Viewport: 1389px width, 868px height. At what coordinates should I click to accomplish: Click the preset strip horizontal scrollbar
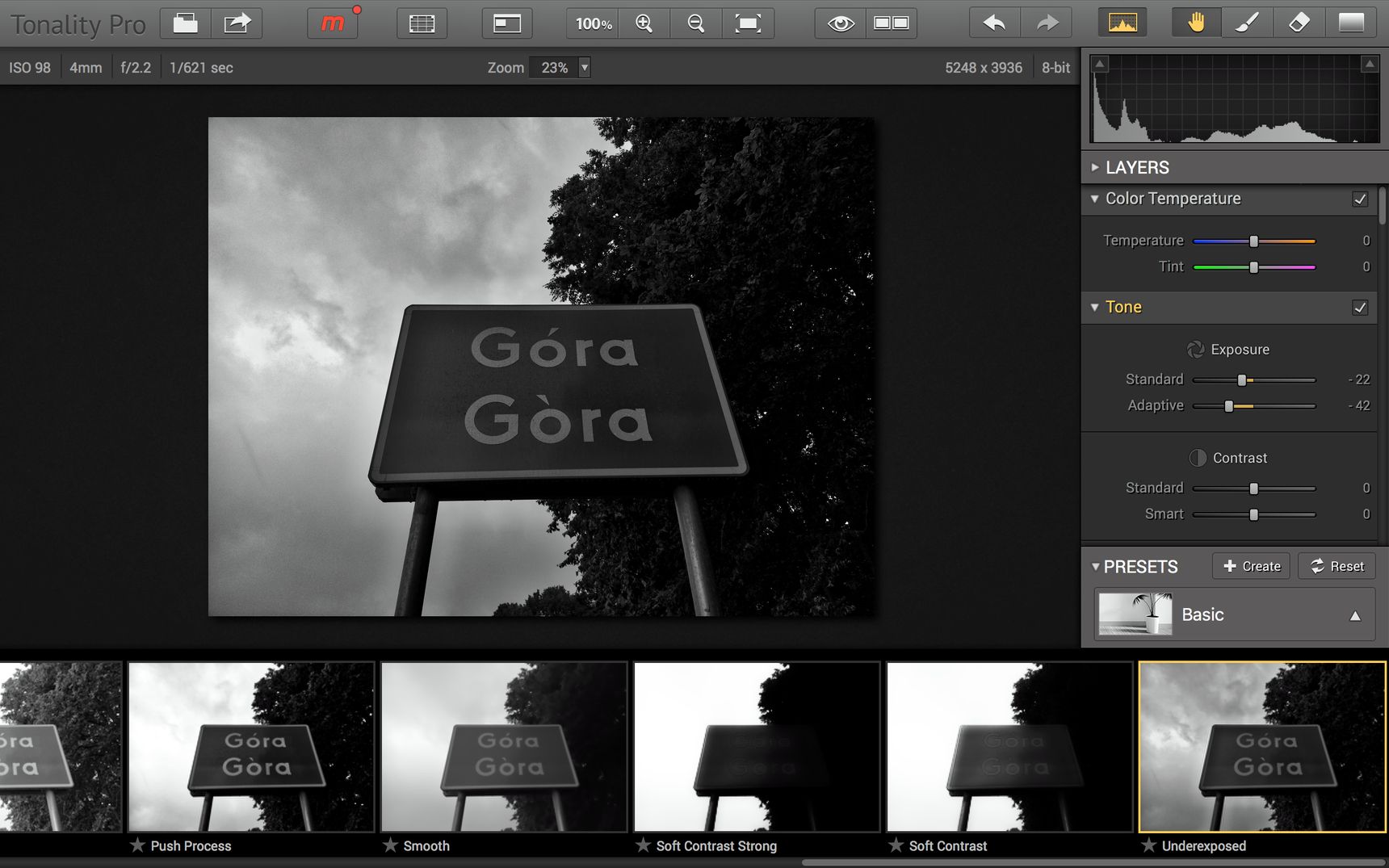(x=1093, y=863)
